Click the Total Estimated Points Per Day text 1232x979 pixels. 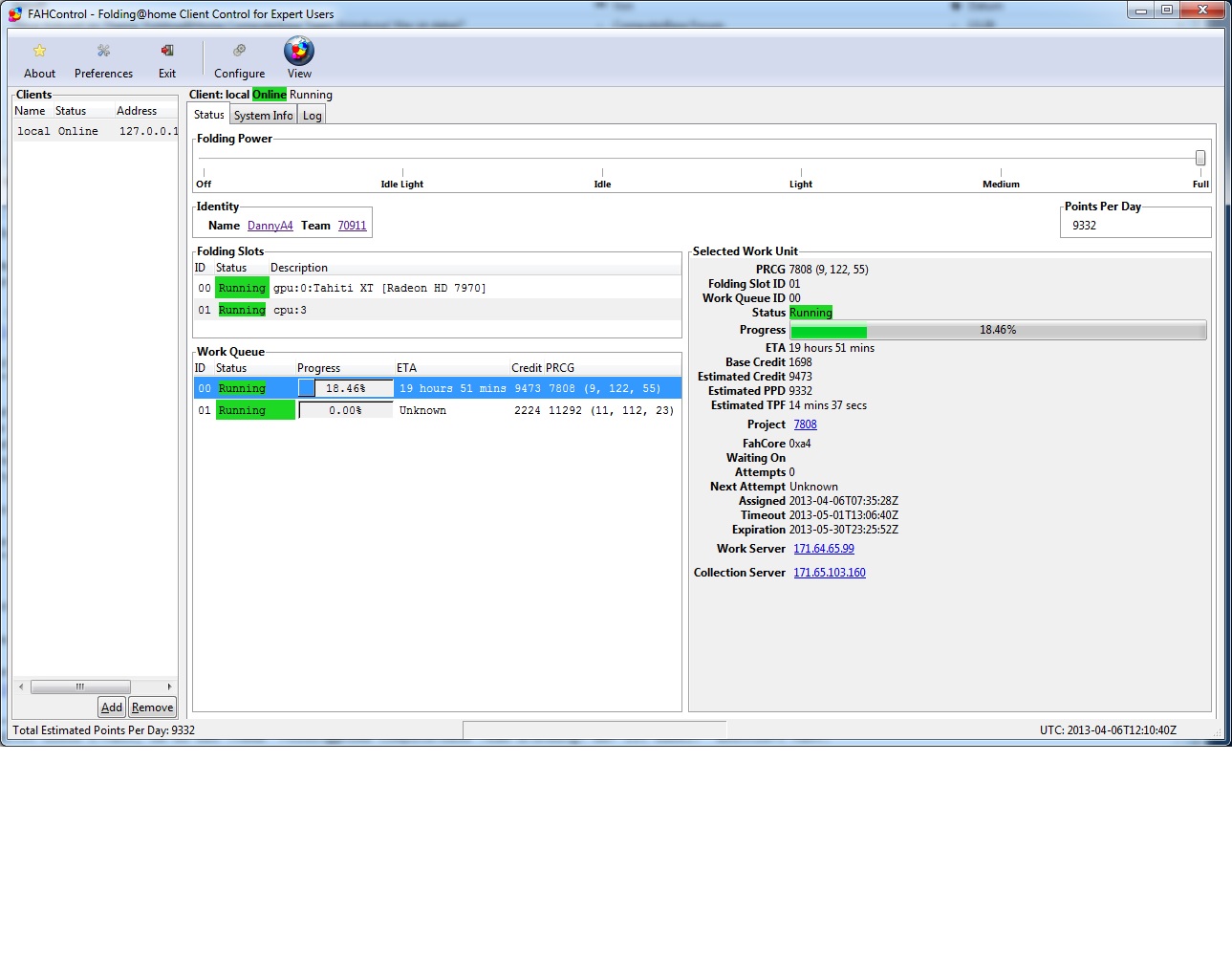click(x=103, y=730)
